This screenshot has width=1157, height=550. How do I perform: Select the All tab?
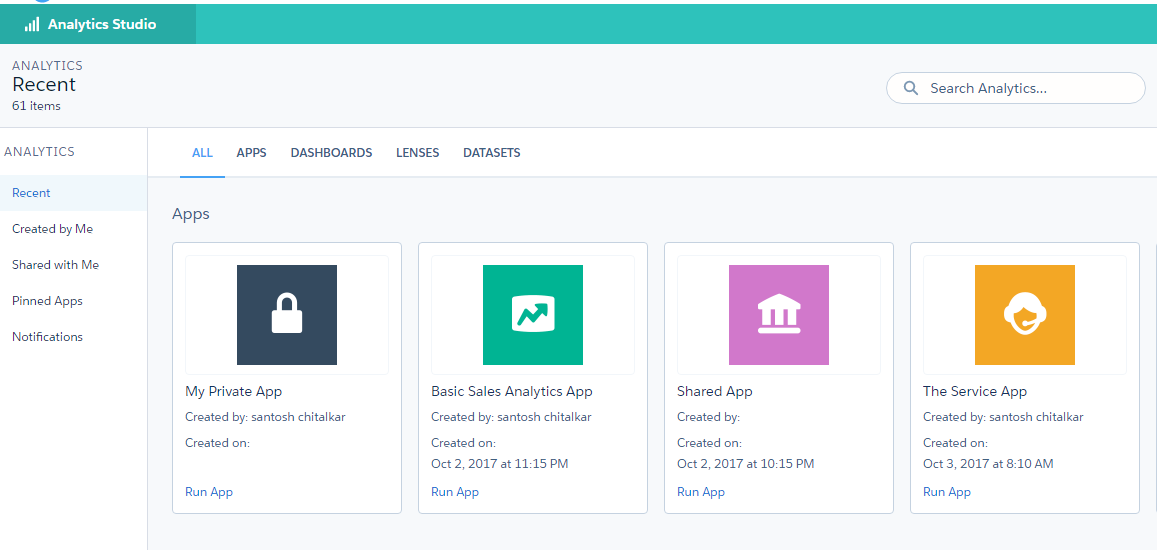tap(202, 153)
